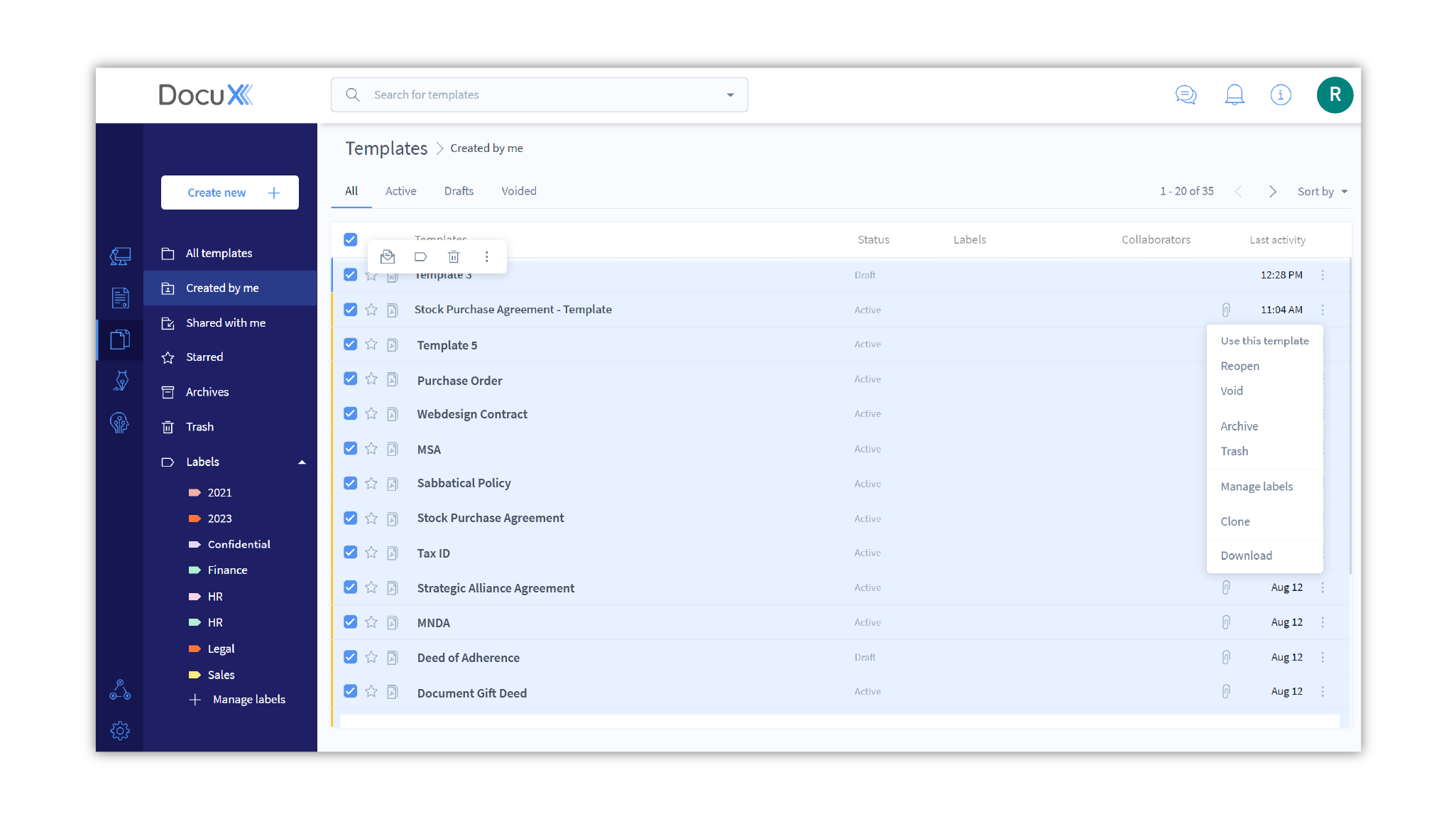Choose Reopen in the context menu
Viewport: 1456px width, 819px height.
click(x=1240, y=366)
